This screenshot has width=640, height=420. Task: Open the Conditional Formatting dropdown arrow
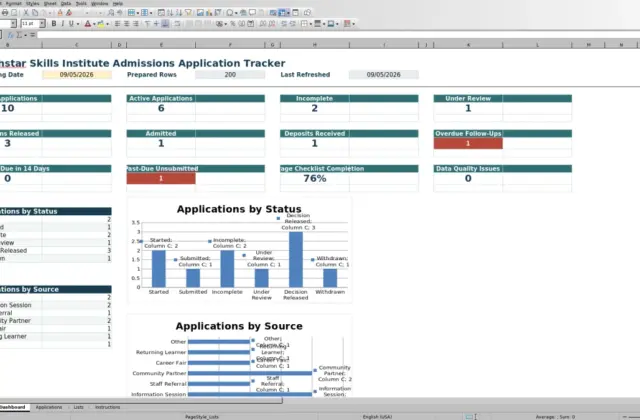point(353,24)
